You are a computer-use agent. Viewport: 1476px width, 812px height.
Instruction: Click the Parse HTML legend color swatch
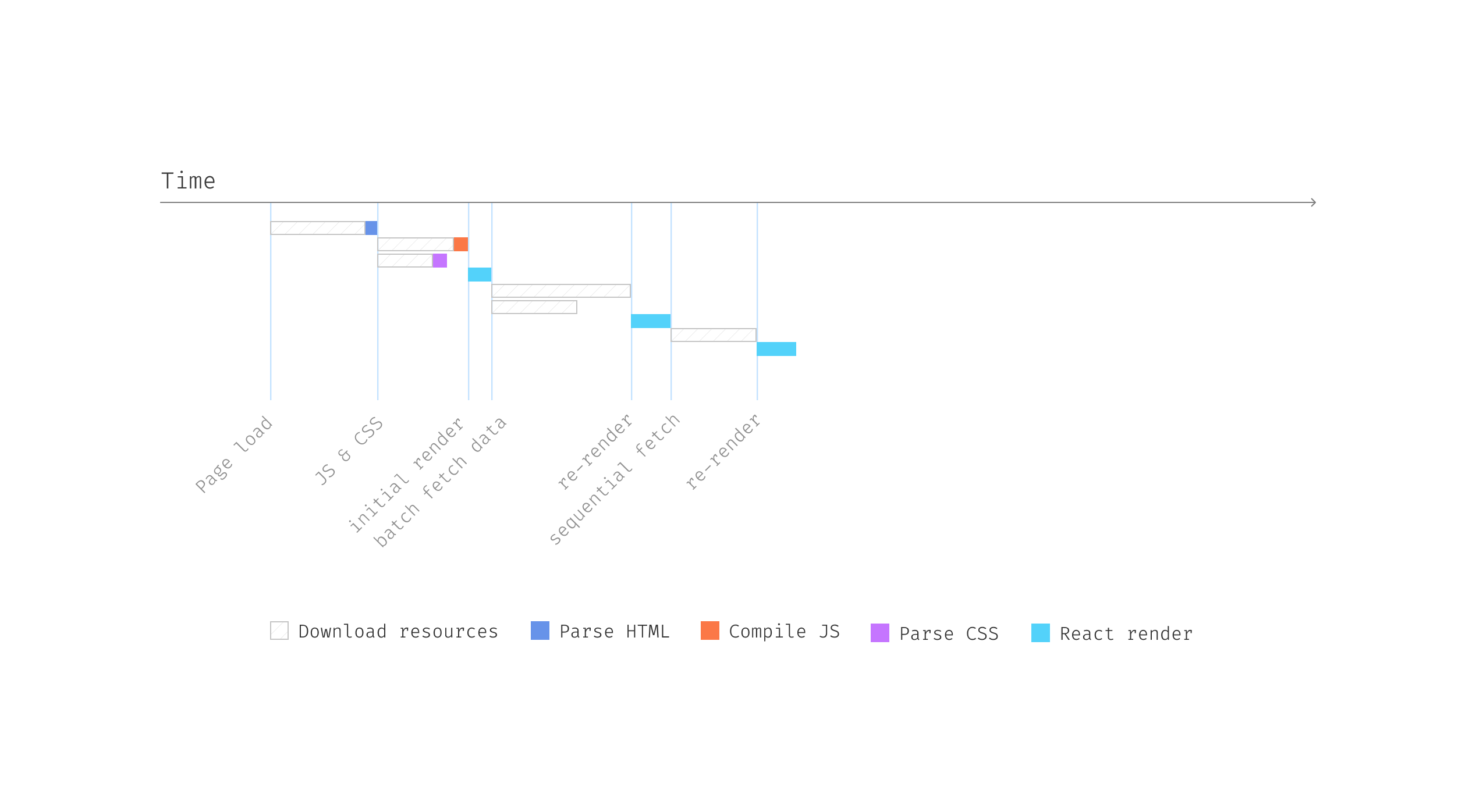540,631
